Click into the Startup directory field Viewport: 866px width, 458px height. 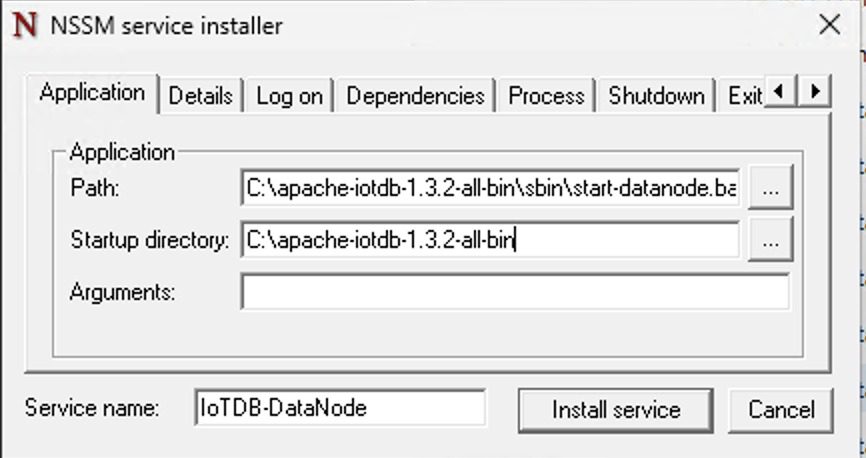tap(490, 240)
